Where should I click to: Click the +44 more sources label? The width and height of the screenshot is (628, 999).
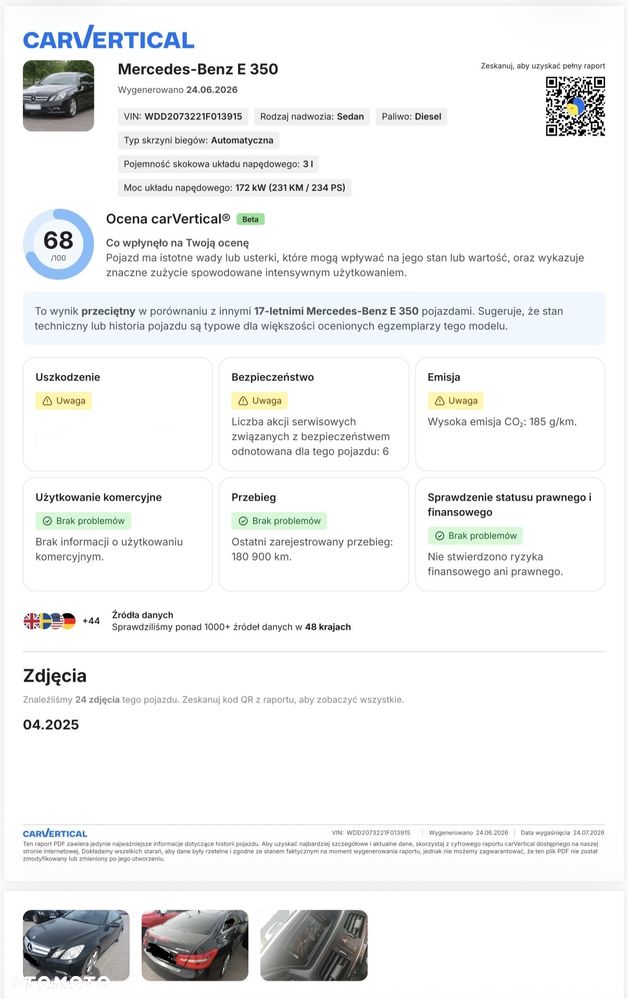click(91, 621)
